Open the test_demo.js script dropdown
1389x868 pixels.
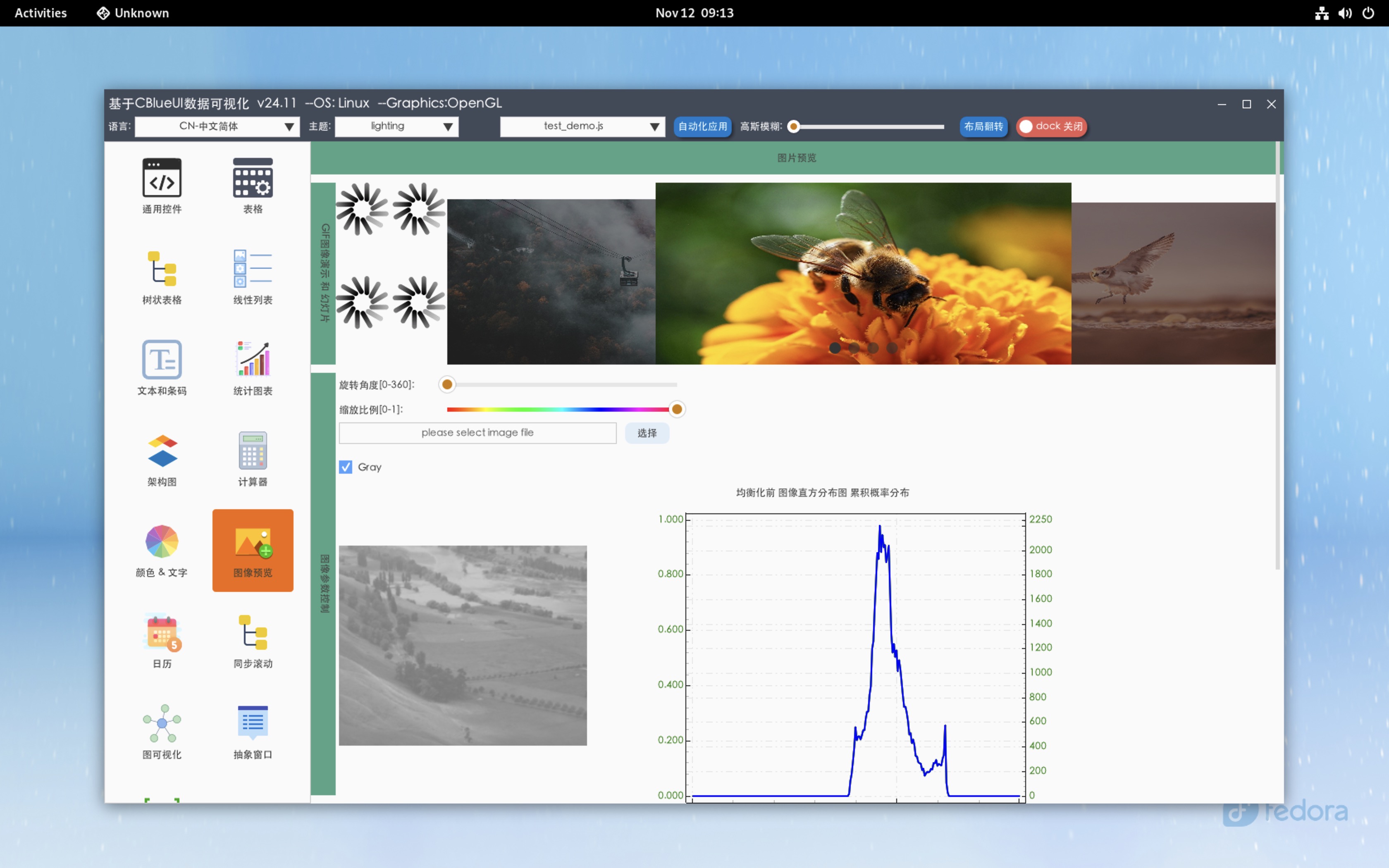[582, 126]
